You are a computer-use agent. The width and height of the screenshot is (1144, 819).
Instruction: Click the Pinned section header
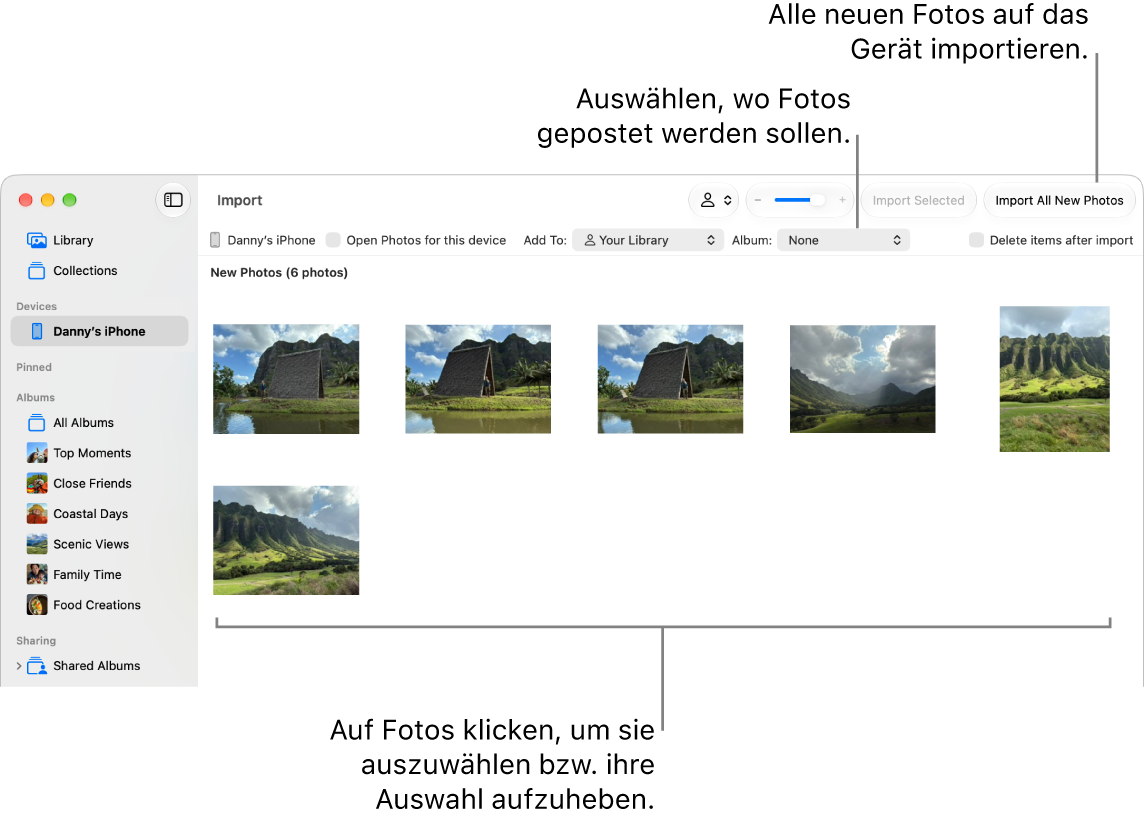34,368
